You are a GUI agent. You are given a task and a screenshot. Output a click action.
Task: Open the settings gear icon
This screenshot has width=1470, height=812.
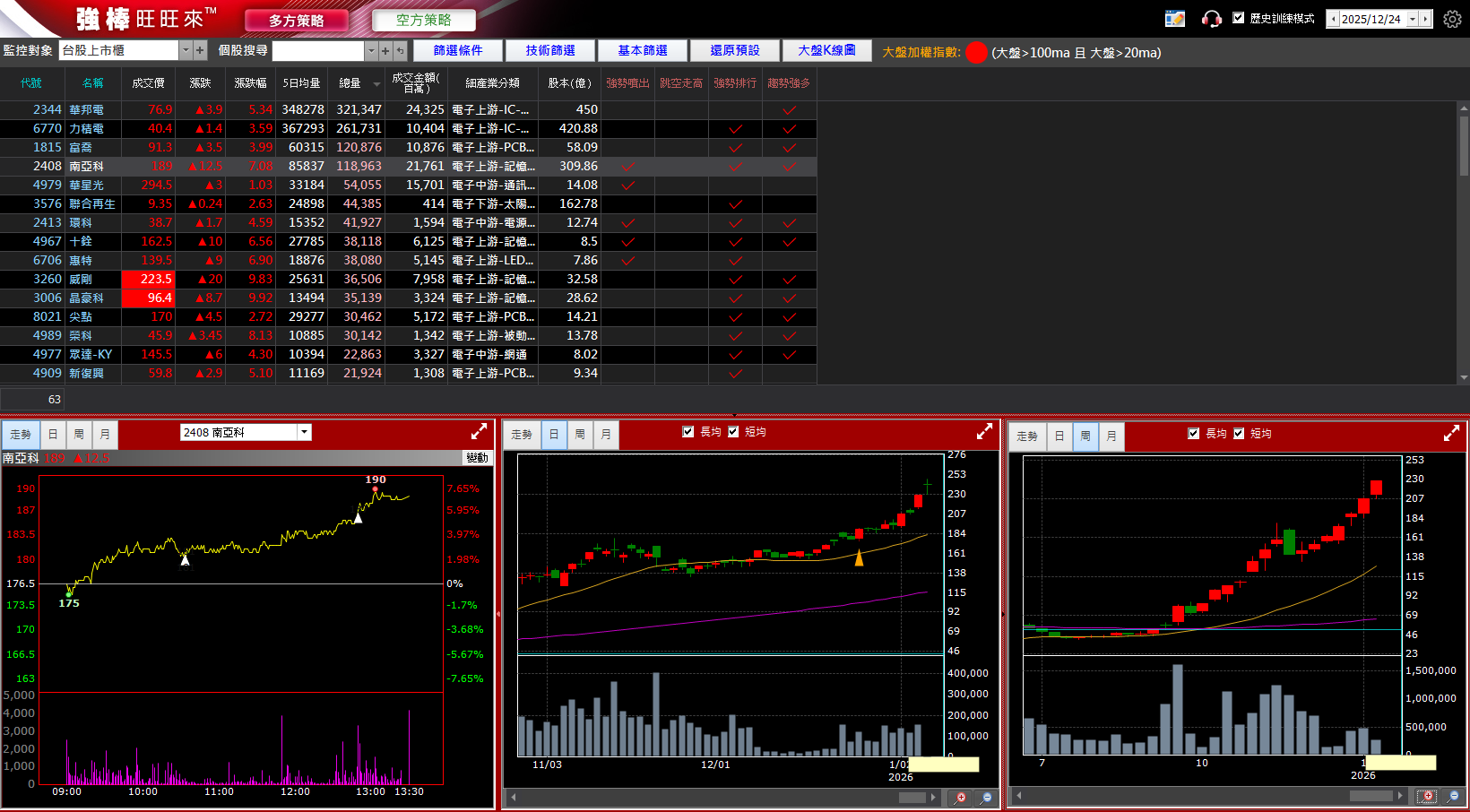tap(1452, 19)
